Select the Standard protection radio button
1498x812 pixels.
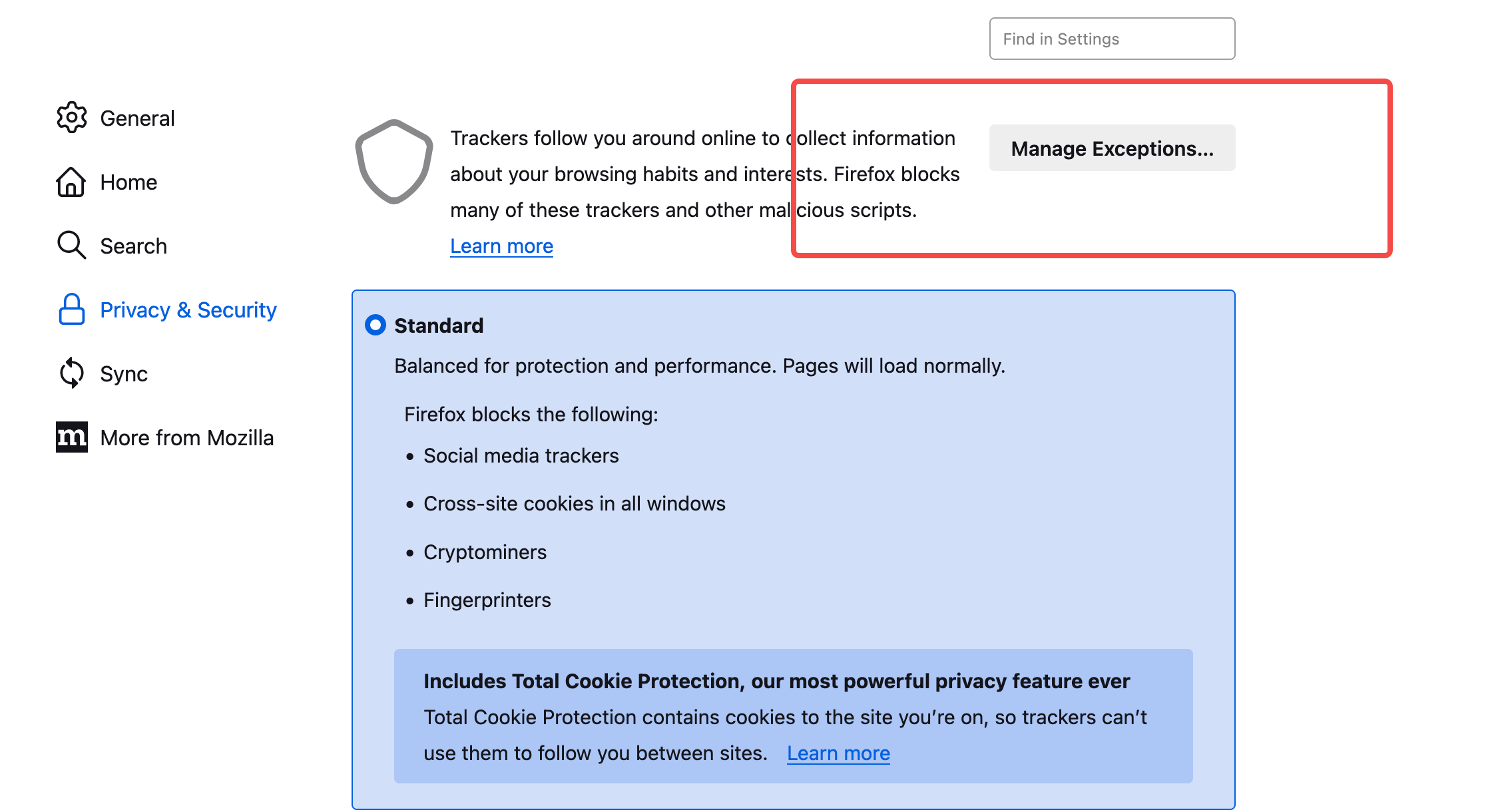pos(375,325)
